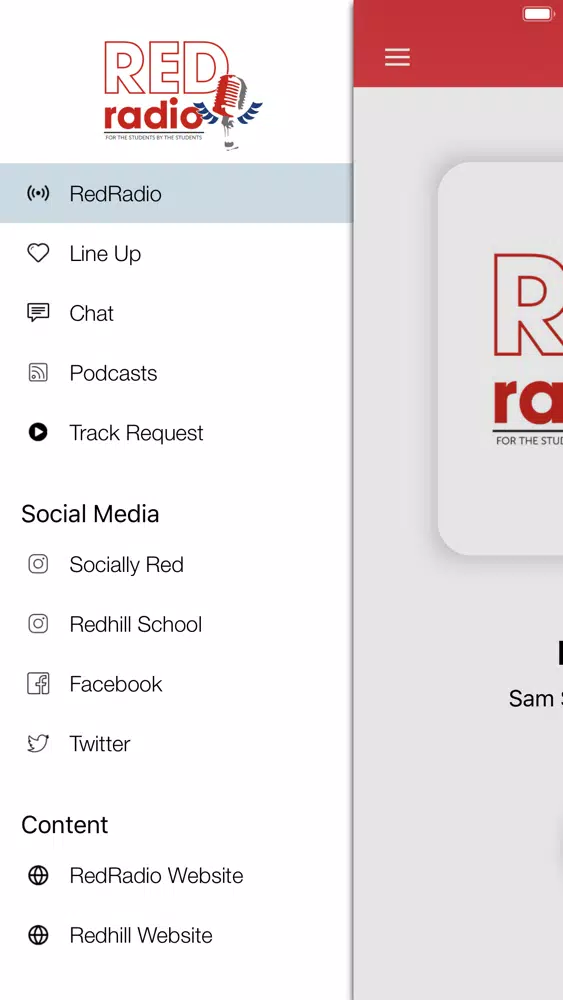The width and height of the screenshot is (563, 1000).
Task: Click the Facebook logo icon
Action: 38,684
